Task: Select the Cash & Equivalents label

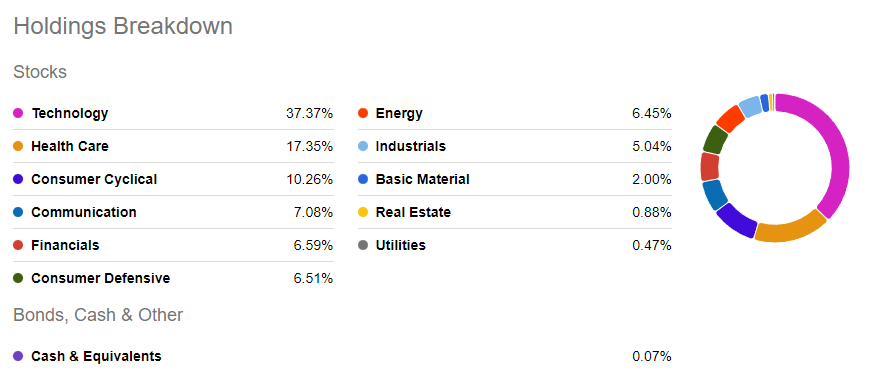Action: pyautogui.click(x=97, y=356)
